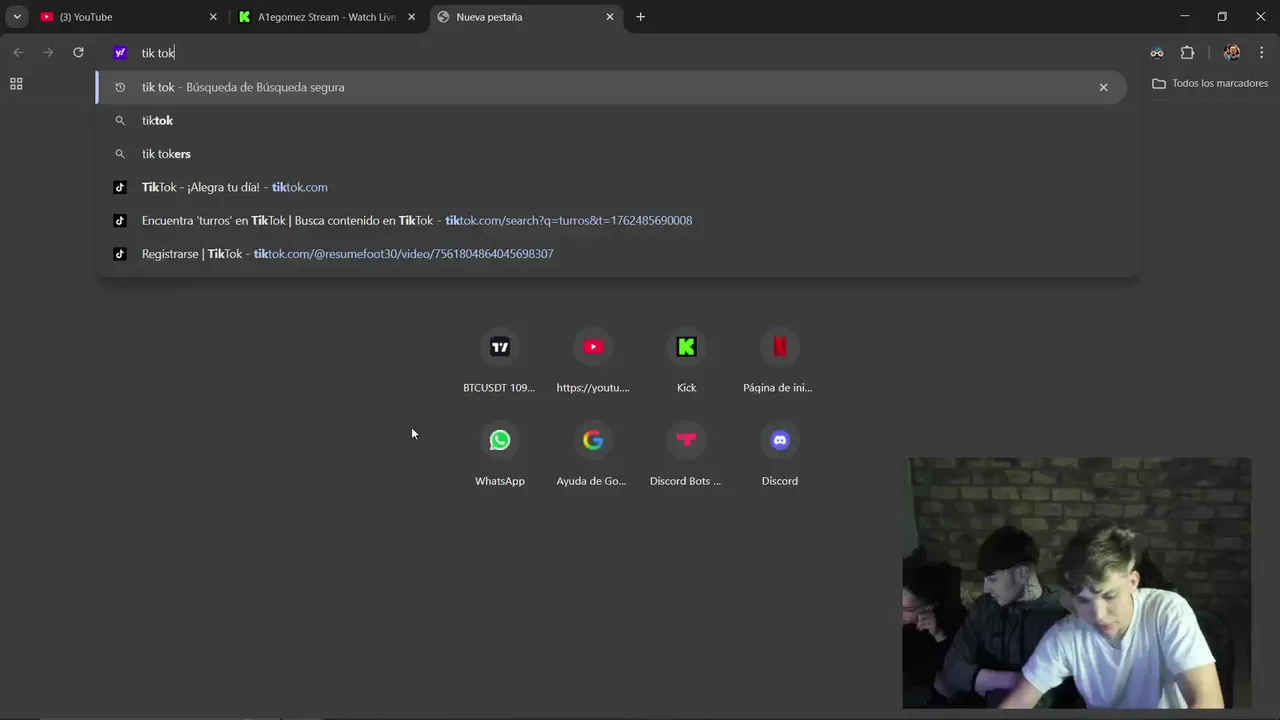Open the BTCUSDT TradingView shortcut

(500, 360)
